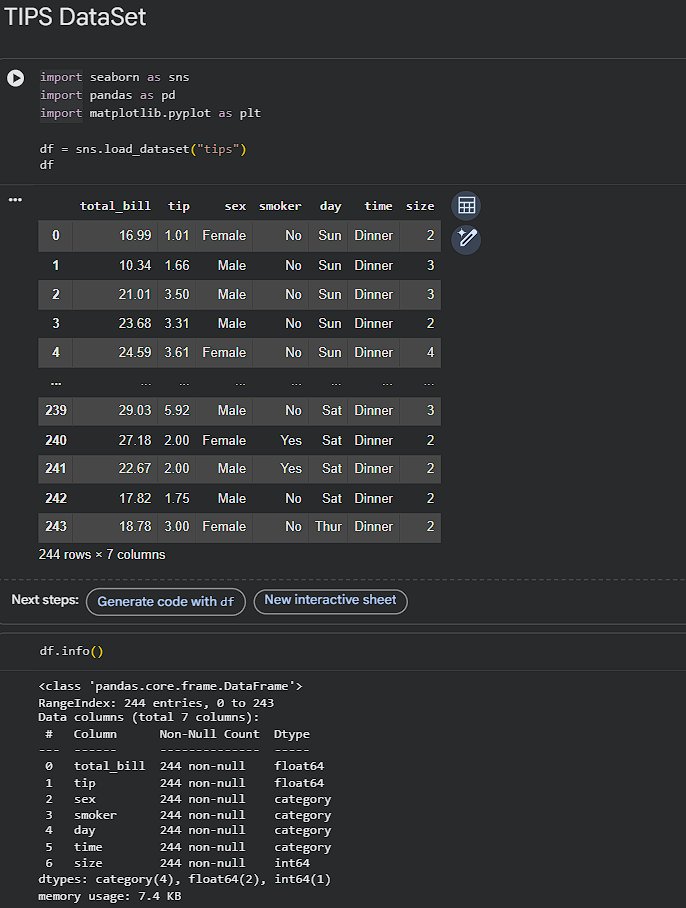Select total_bill value 18.78

(135, 526)
